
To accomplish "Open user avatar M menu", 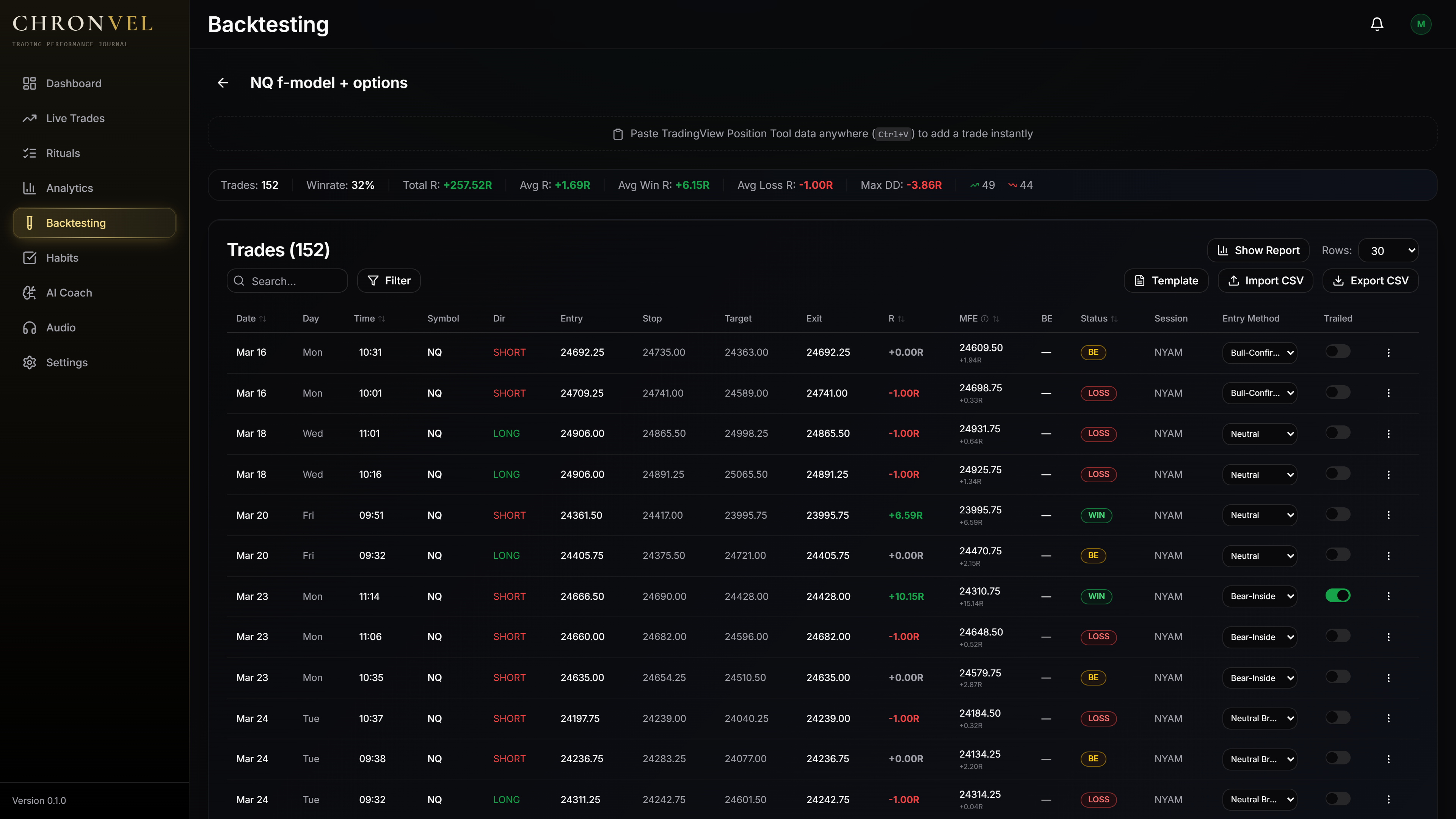I will [1420, 24].
